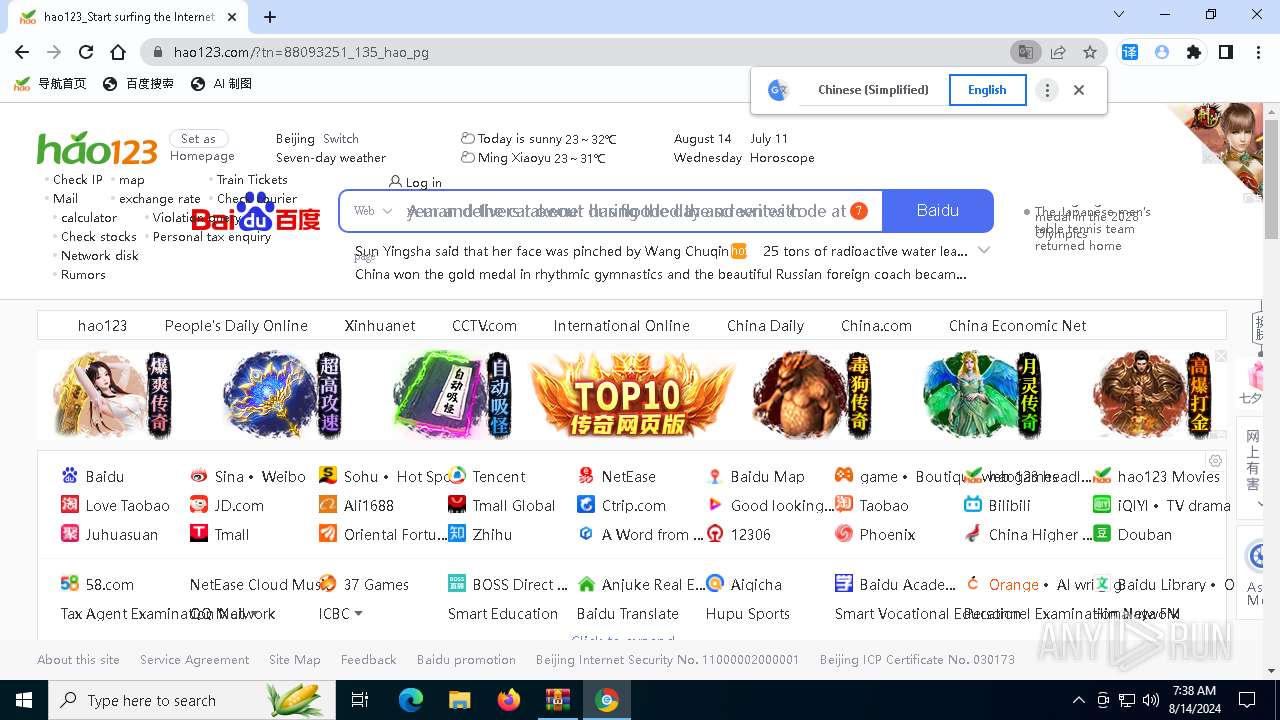Open the Check stocks link
Image resolution: width=1280 pixels, height=720 pixels.
98,237
